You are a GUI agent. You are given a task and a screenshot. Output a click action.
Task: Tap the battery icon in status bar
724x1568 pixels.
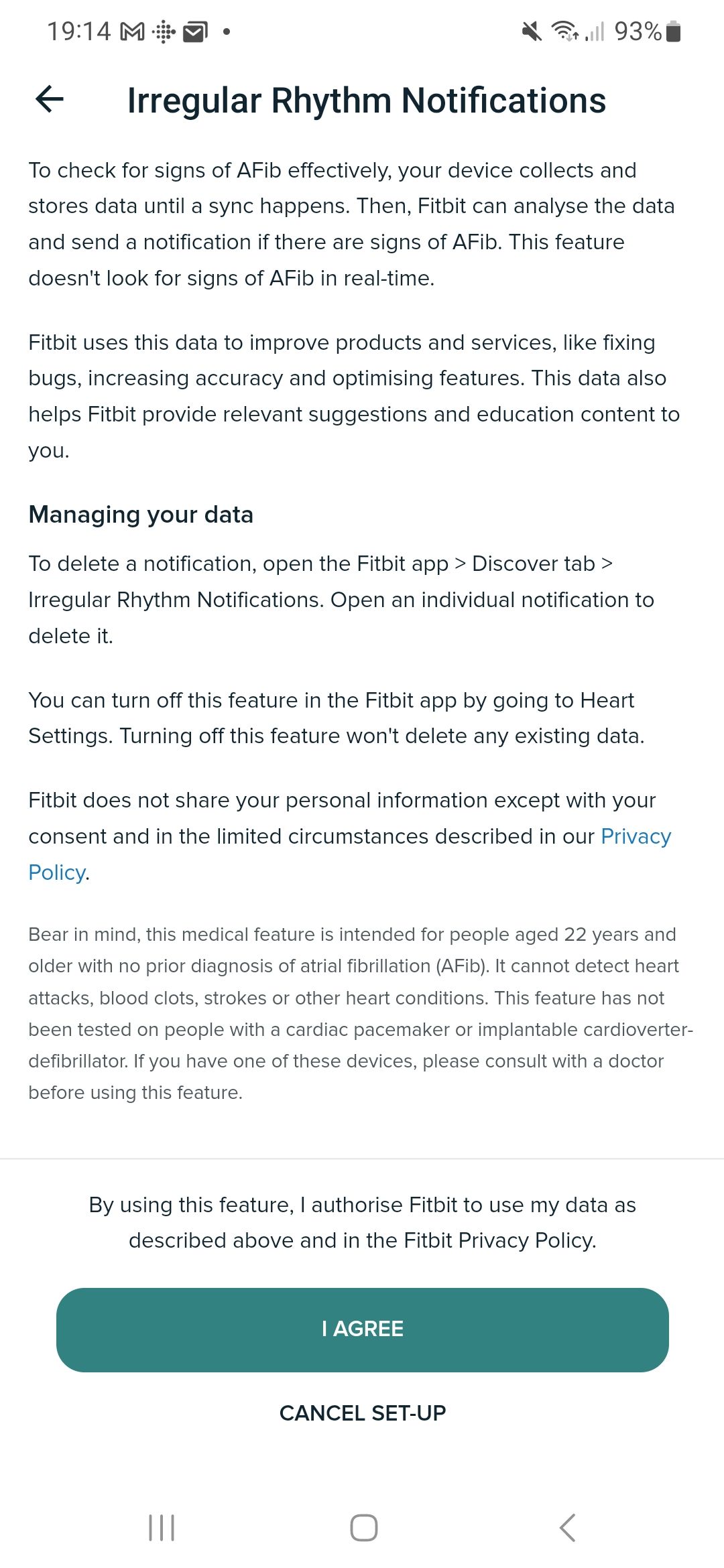click(674, 31)
